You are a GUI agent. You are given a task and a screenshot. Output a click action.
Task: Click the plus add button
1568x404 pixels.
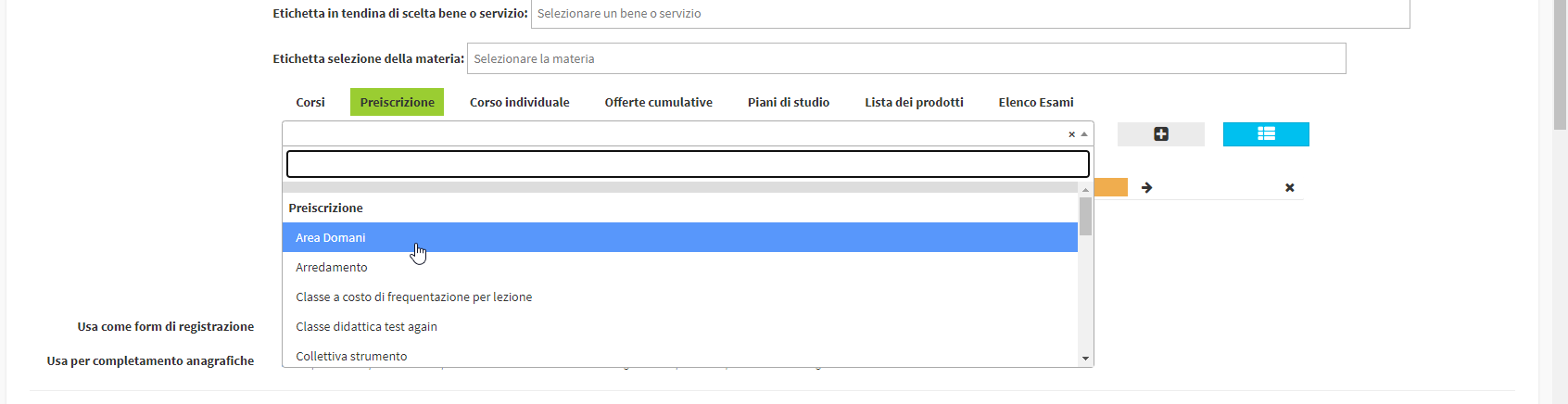(x=1160, y=134)
